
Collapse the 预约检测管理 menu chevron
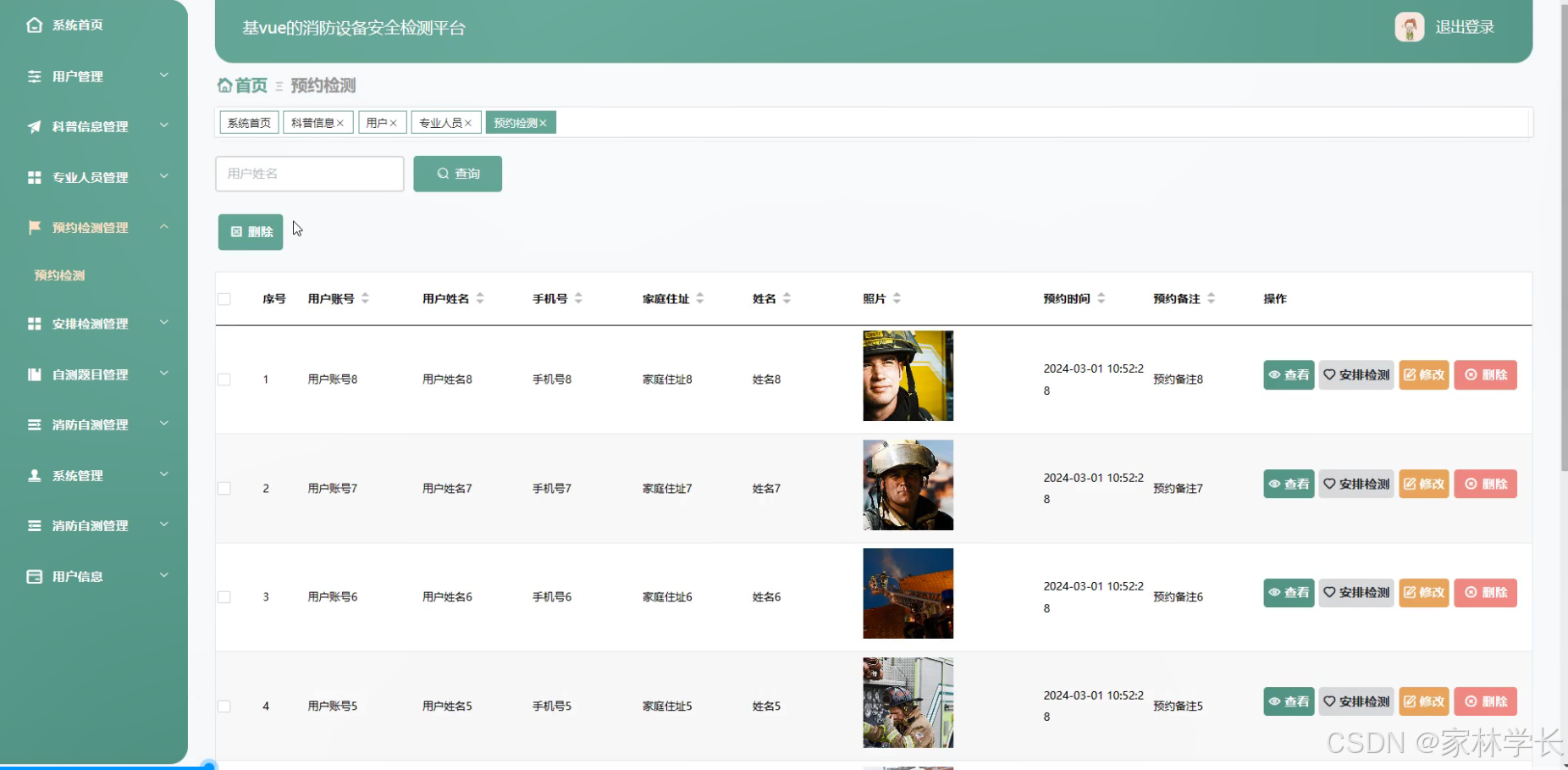pos(164,226)
